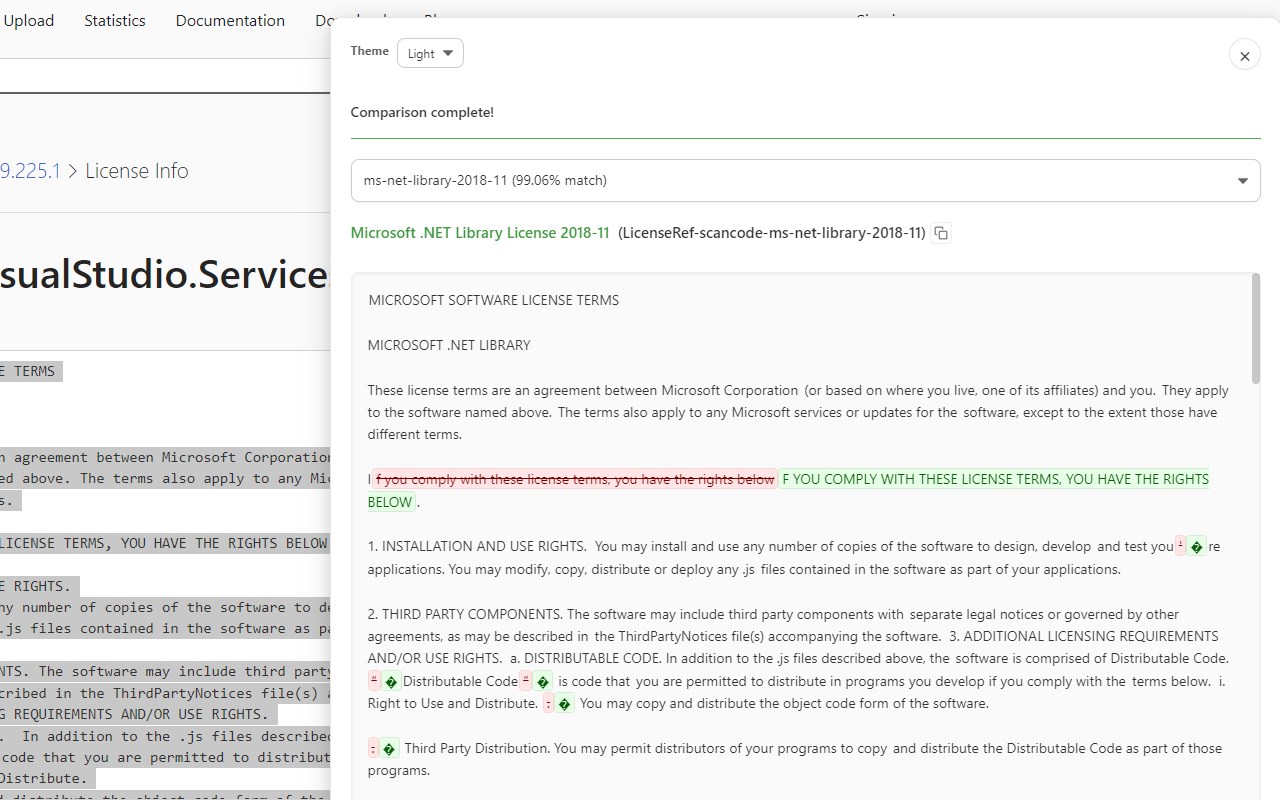Click the LicenseRef-scancode-ms-net-library-2018-11 identifier text

[x=771, y=233]
